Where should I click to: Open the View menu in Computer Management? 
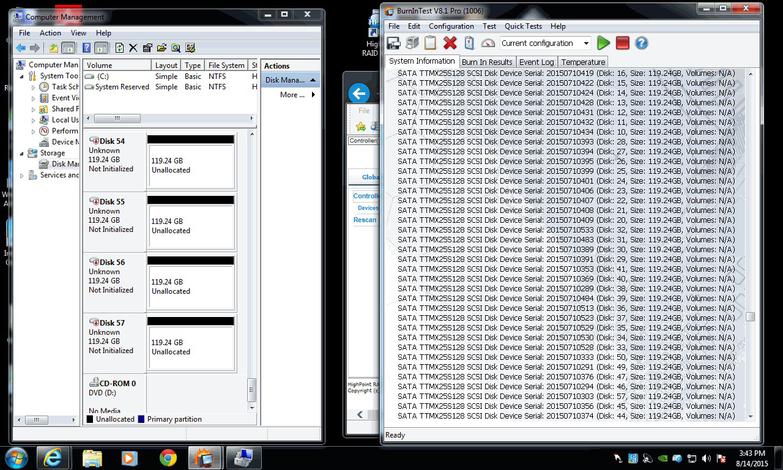(x=78, y=33)
